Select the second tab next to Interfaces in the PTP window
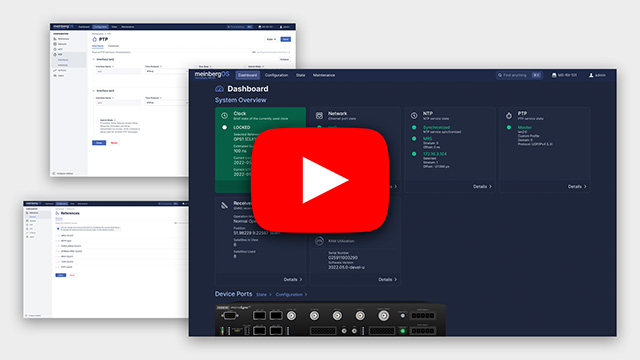 113,46
